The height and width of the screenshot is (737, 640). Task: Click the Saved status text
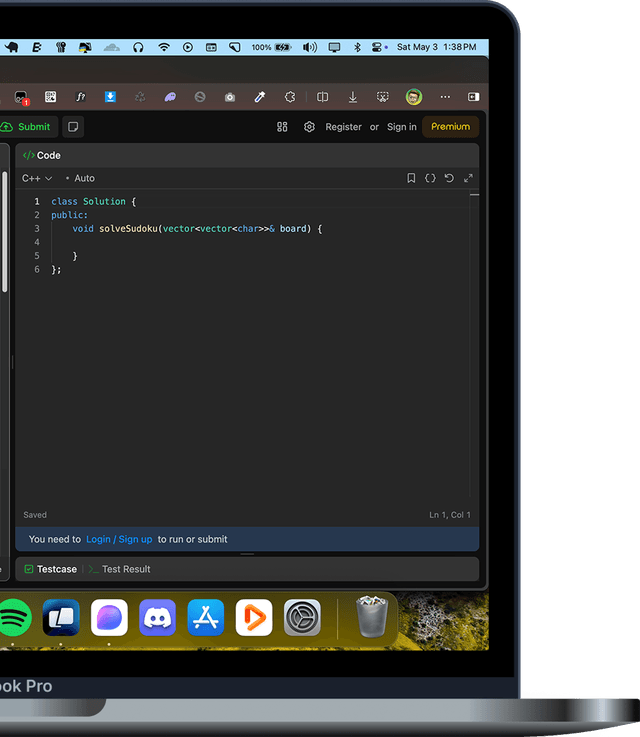tap(35, 515)
